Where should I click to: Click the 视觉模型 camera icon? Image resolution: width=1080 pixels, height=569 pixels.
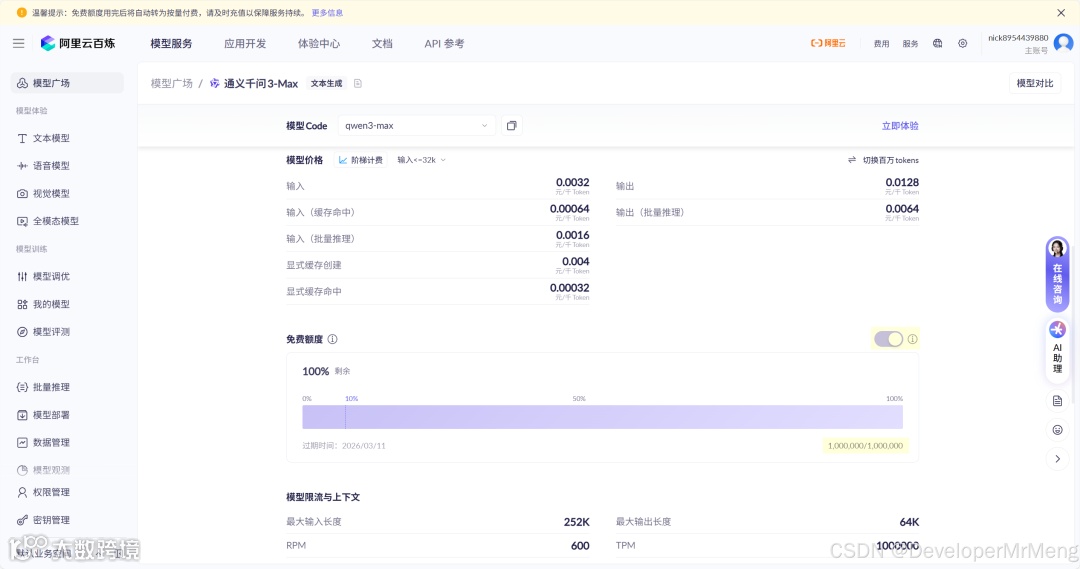tap(22, 194)
